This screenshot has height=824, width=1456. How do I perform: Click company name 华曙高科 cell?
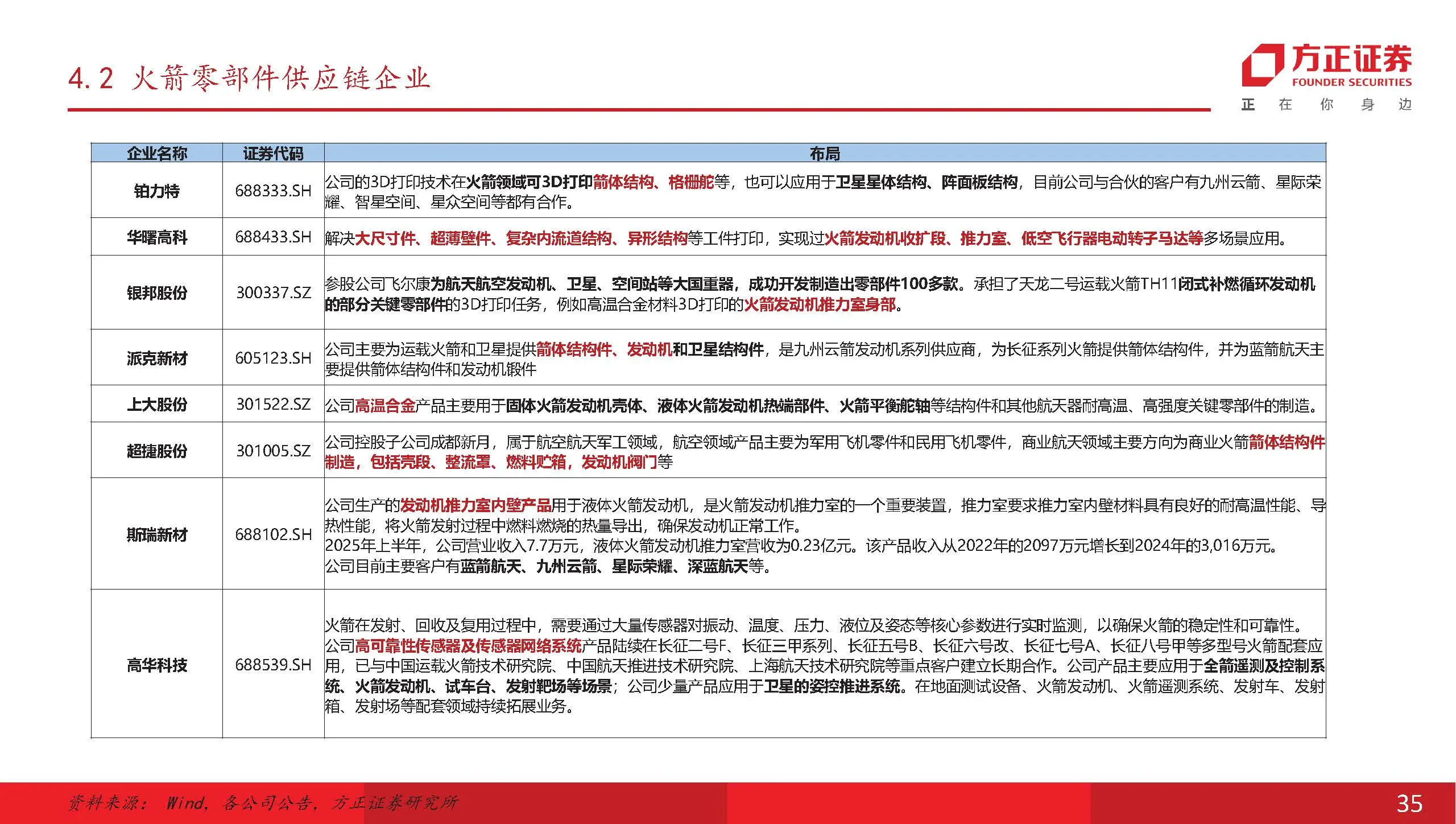156,237
